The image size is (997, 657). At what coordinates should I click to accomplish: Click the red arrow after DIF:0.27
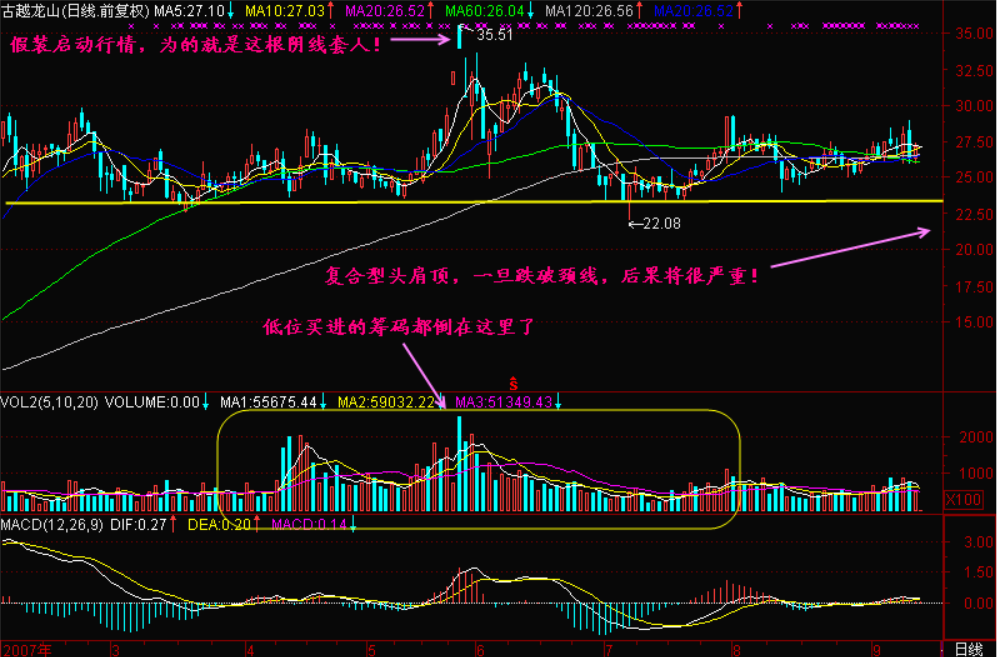[x=173, y=524]
